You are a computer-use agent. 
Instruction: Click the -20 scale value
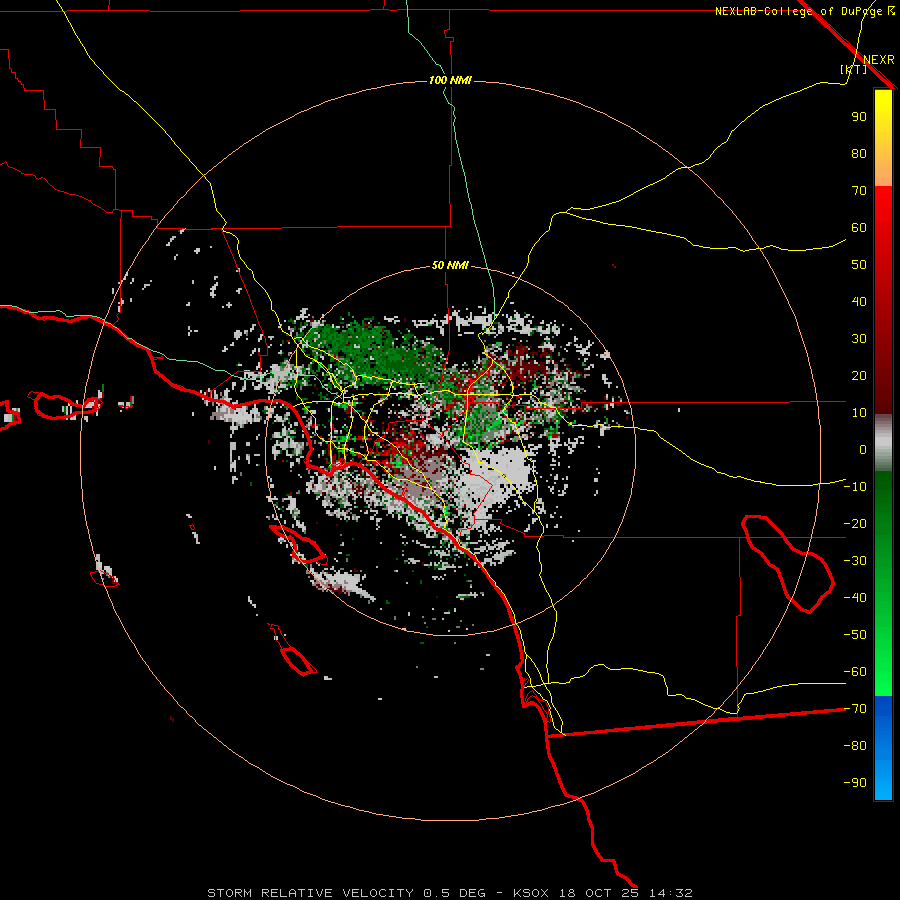coord(855,523)
